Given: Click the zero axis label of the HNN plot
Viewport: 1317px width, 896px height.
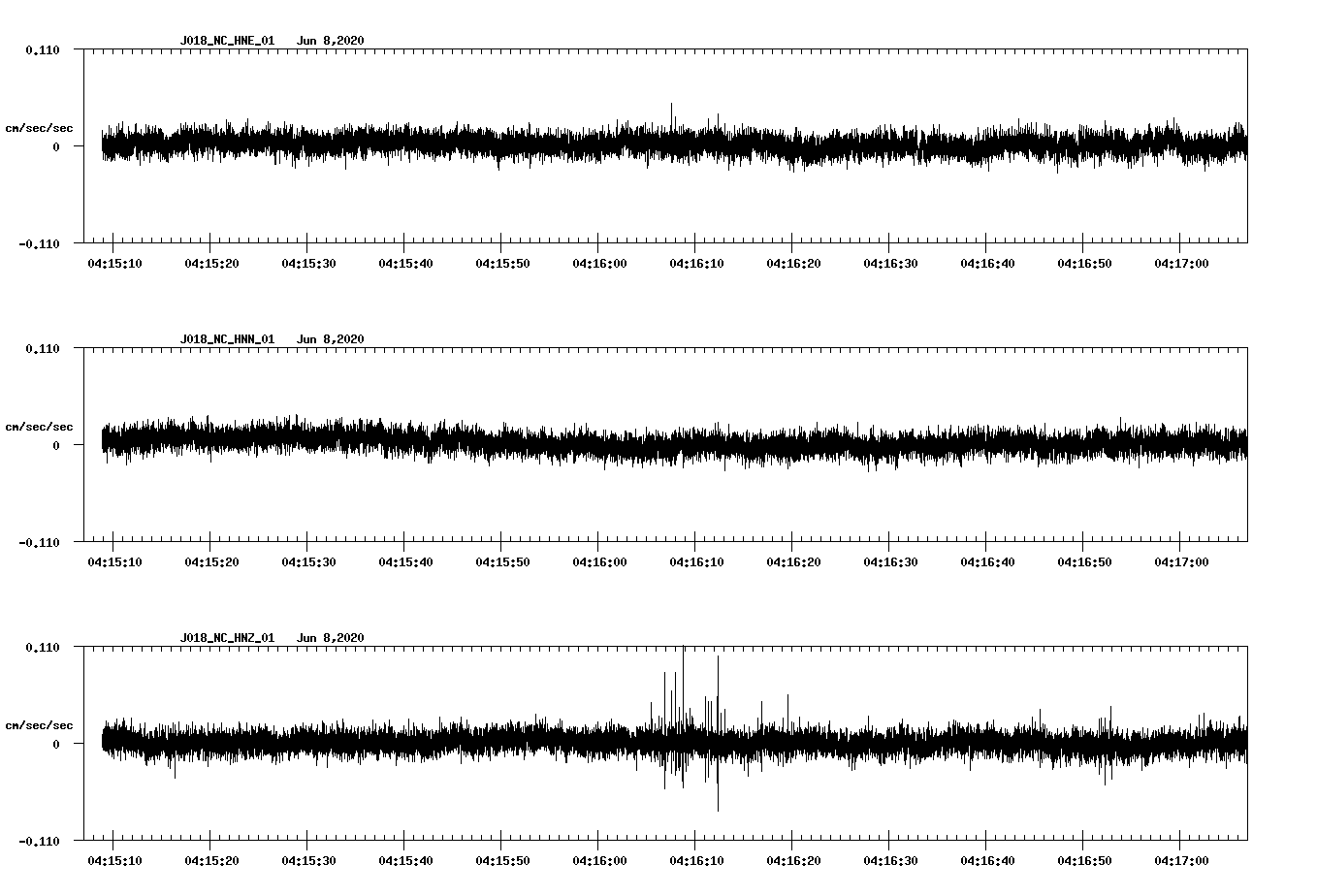Looking at the screenshot, I should (x=56, y=445).
